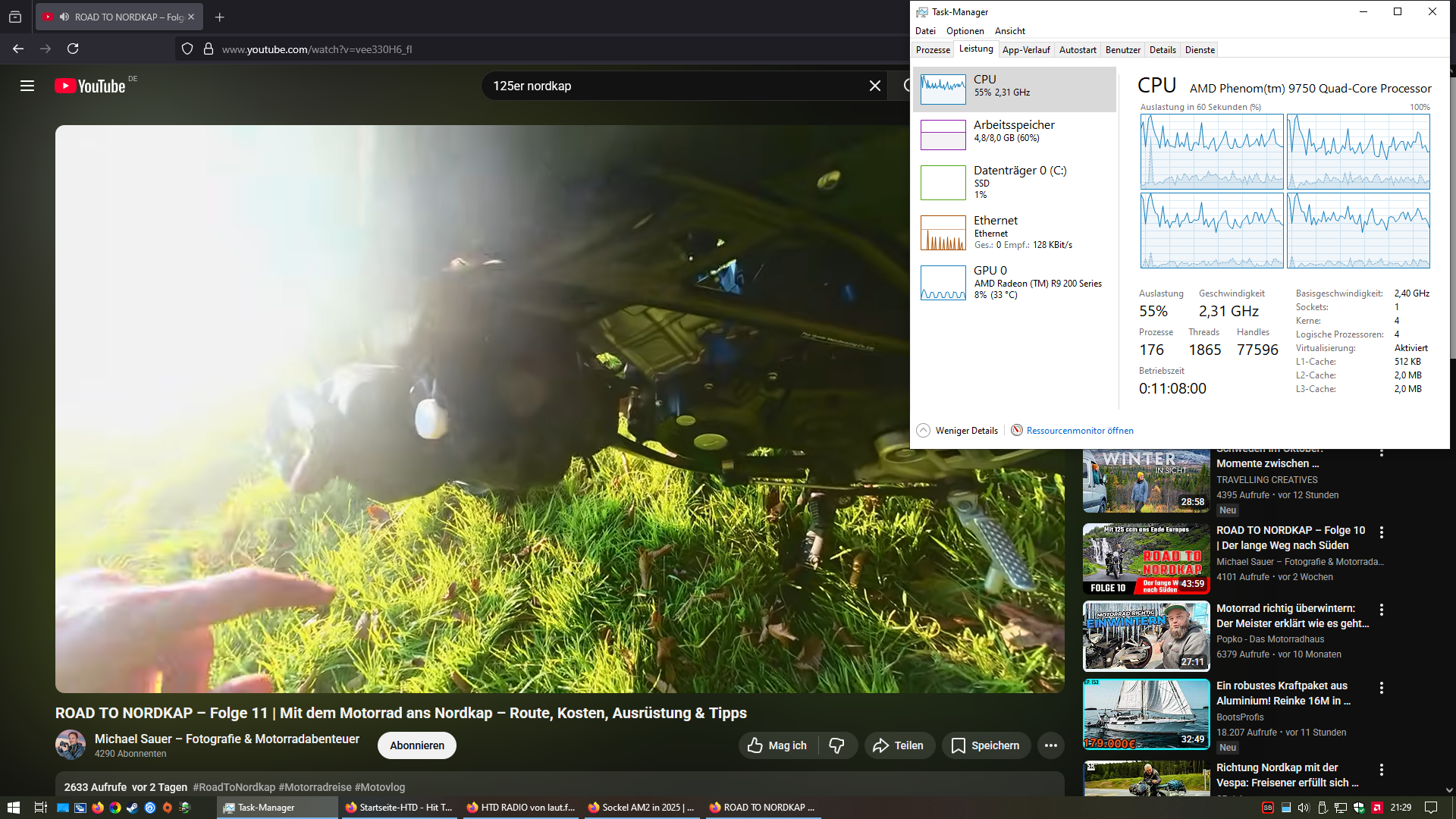The width and height of the screenshot is (1456, 819).
Task: Subscribe with the Abonnieren button
Action: coord(416,745)
